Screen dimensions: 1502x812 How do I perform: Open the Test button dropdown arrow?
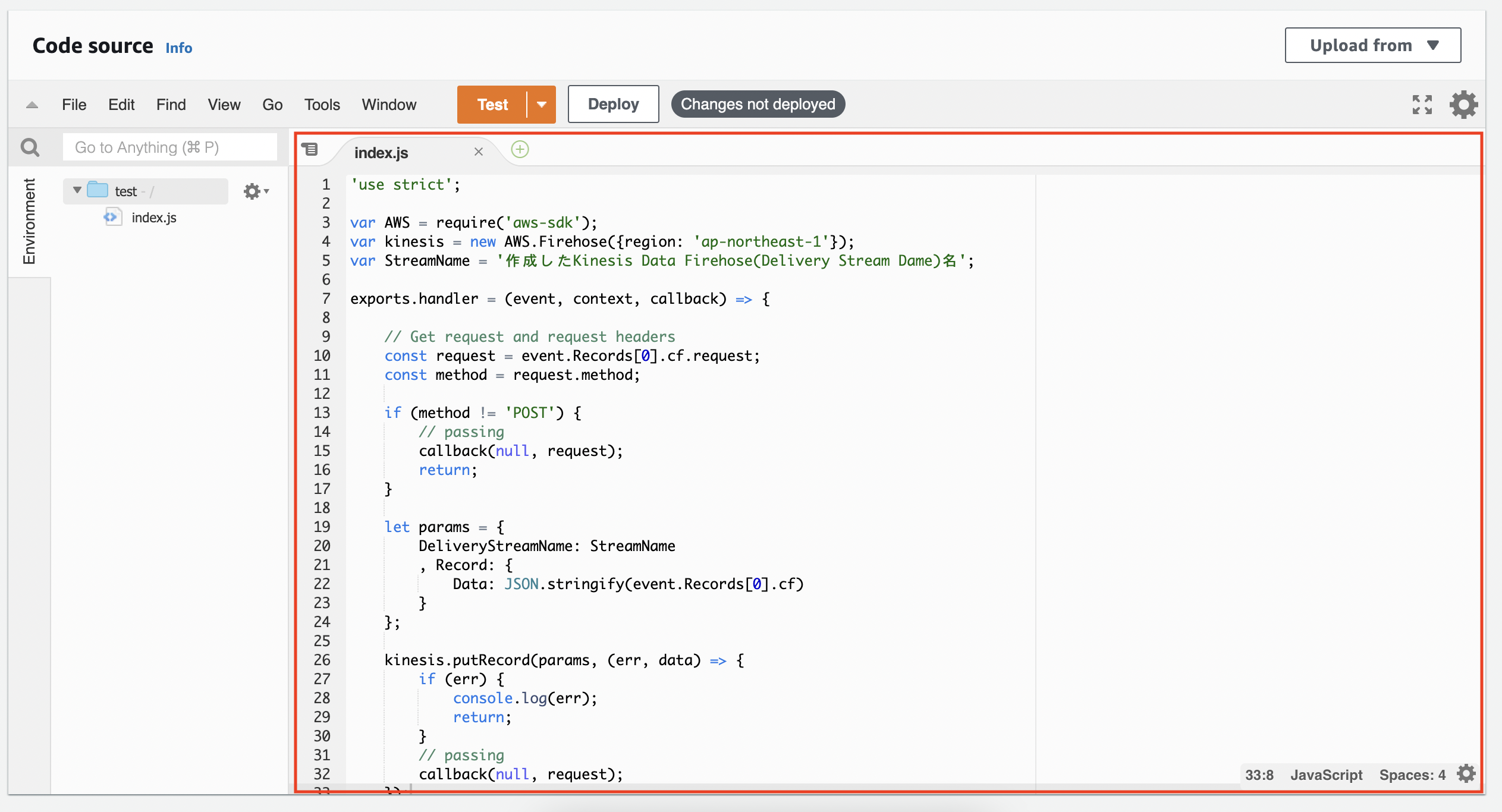542,105
